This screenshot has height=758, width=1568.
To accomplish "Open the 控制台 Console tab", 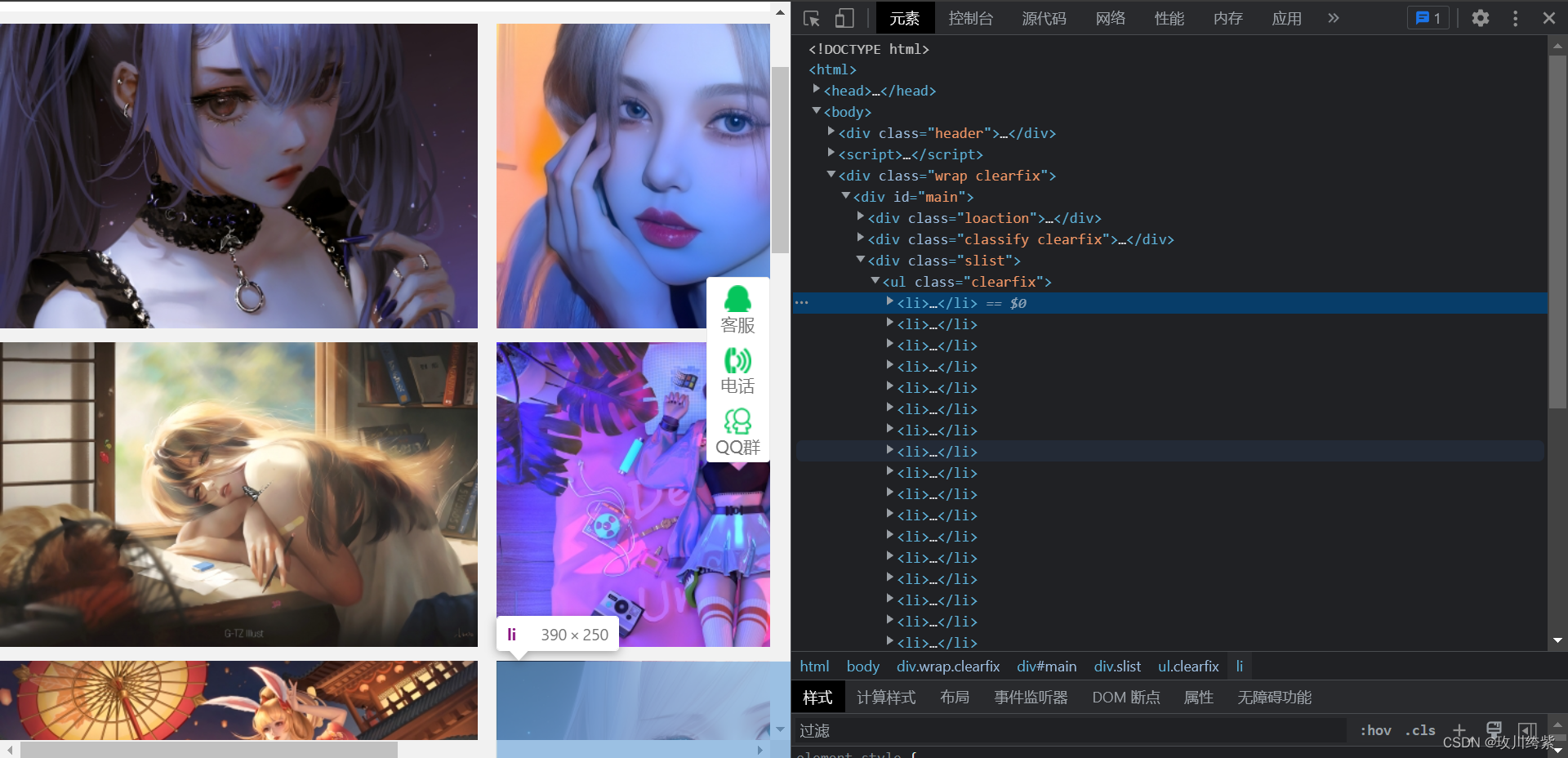I will 971,18.
